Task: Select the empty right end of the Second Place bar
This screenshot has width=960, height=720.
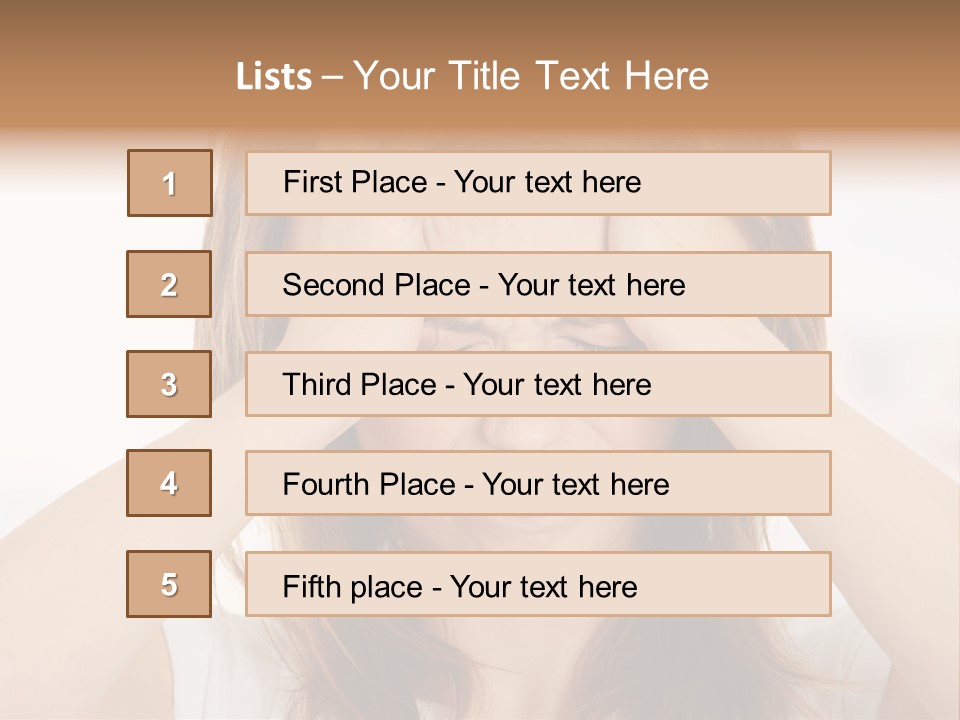Action: [x=765, y=284]
